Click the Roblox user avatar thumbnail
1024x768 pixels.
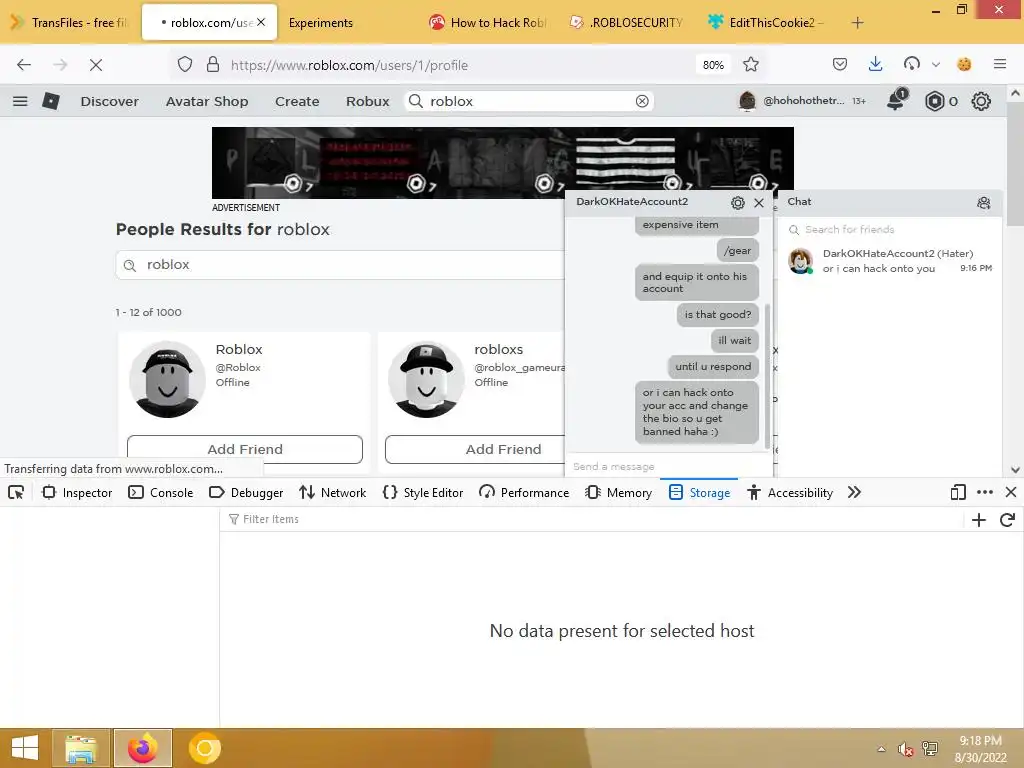click(167, 379)
